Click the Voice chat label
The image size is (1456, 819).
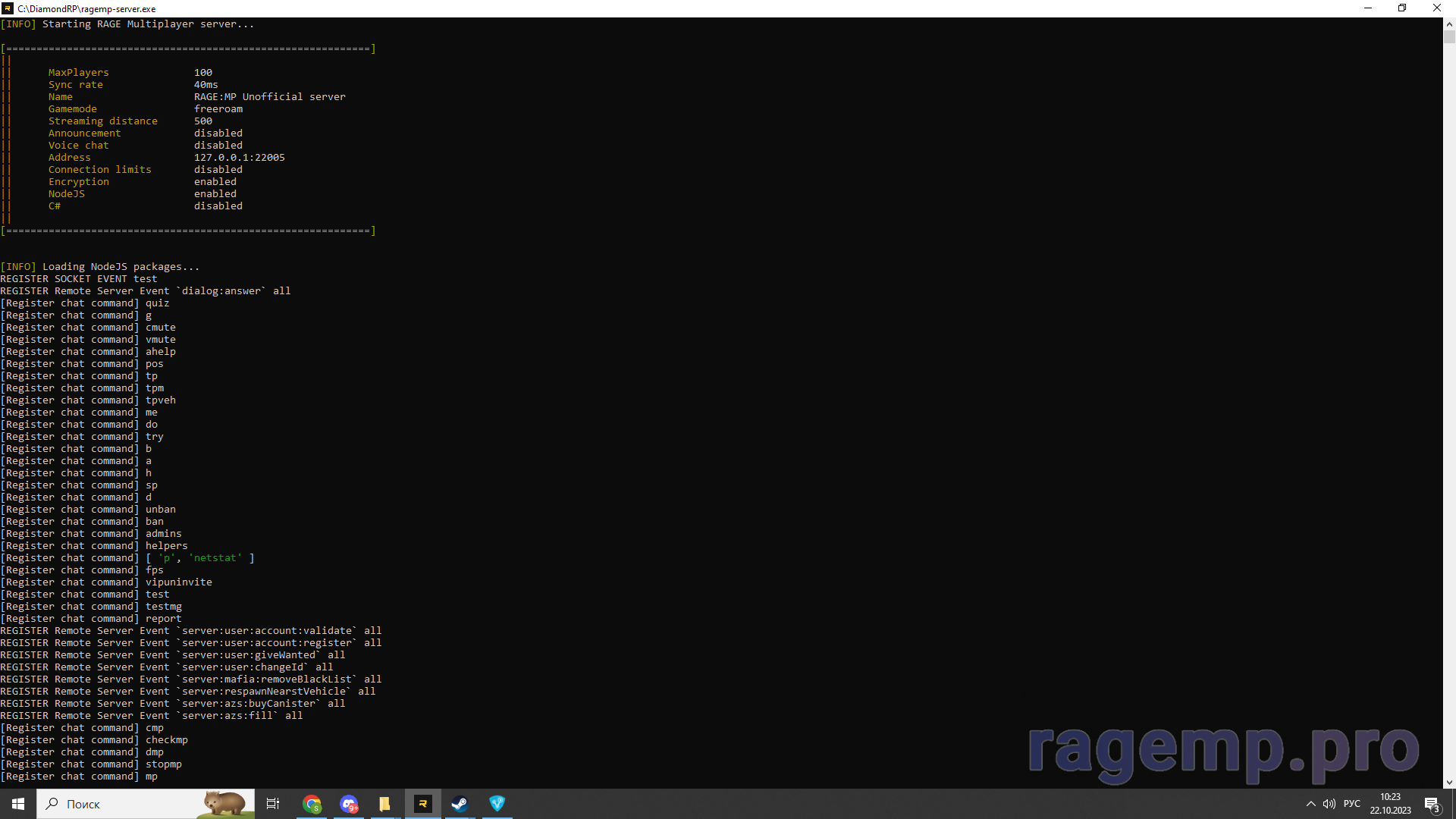tap(79, 146)
